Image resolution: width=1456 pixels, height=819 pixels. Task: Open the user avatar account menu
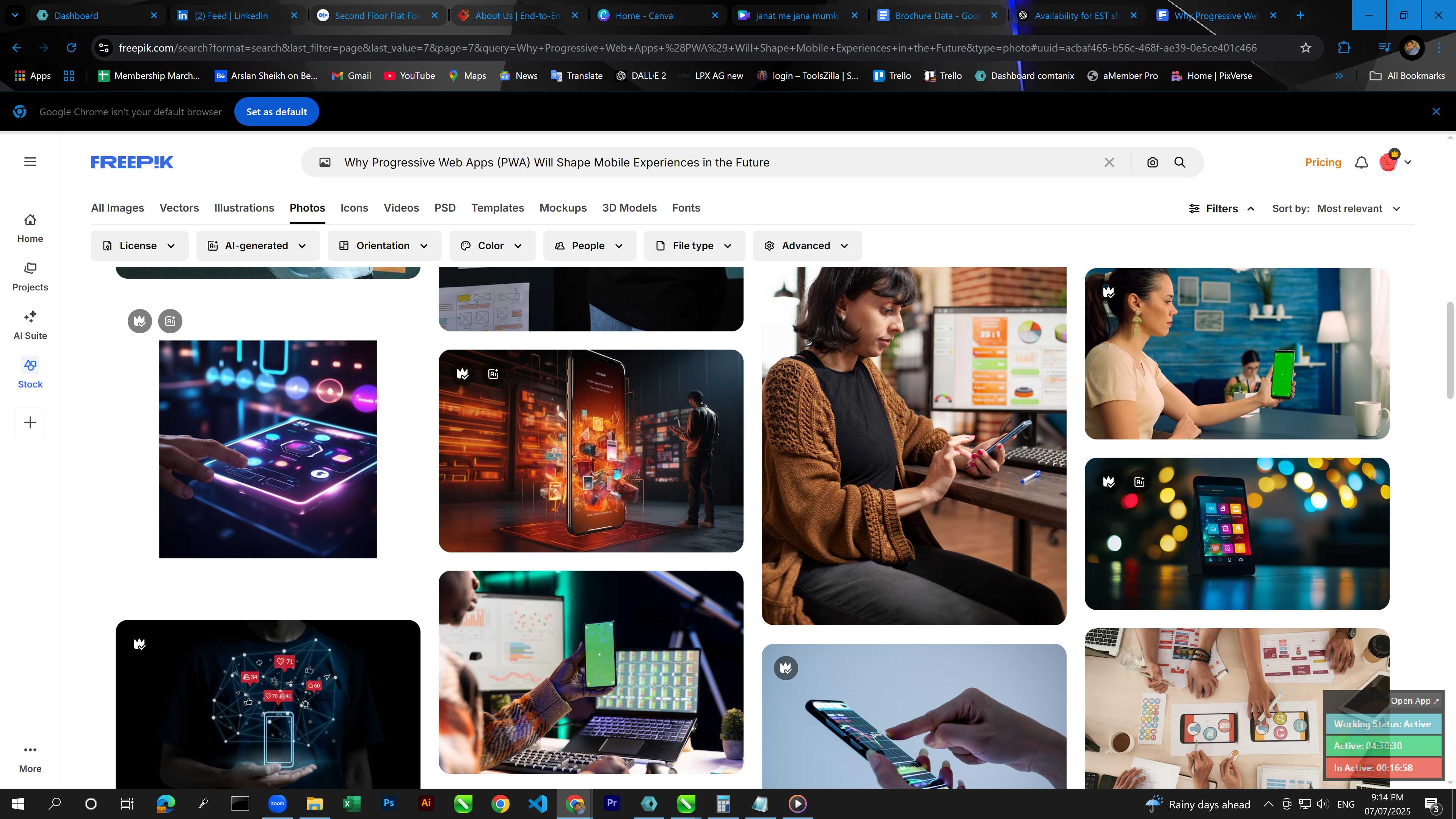[x=1395, y=162]
